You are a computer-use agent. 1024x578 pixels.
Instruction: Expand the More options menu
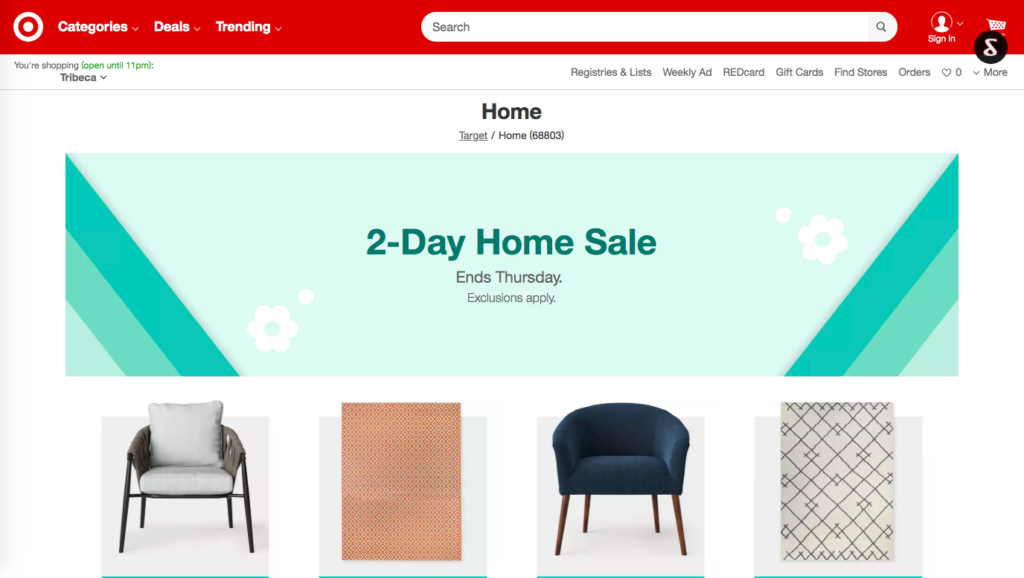point(990,72)
